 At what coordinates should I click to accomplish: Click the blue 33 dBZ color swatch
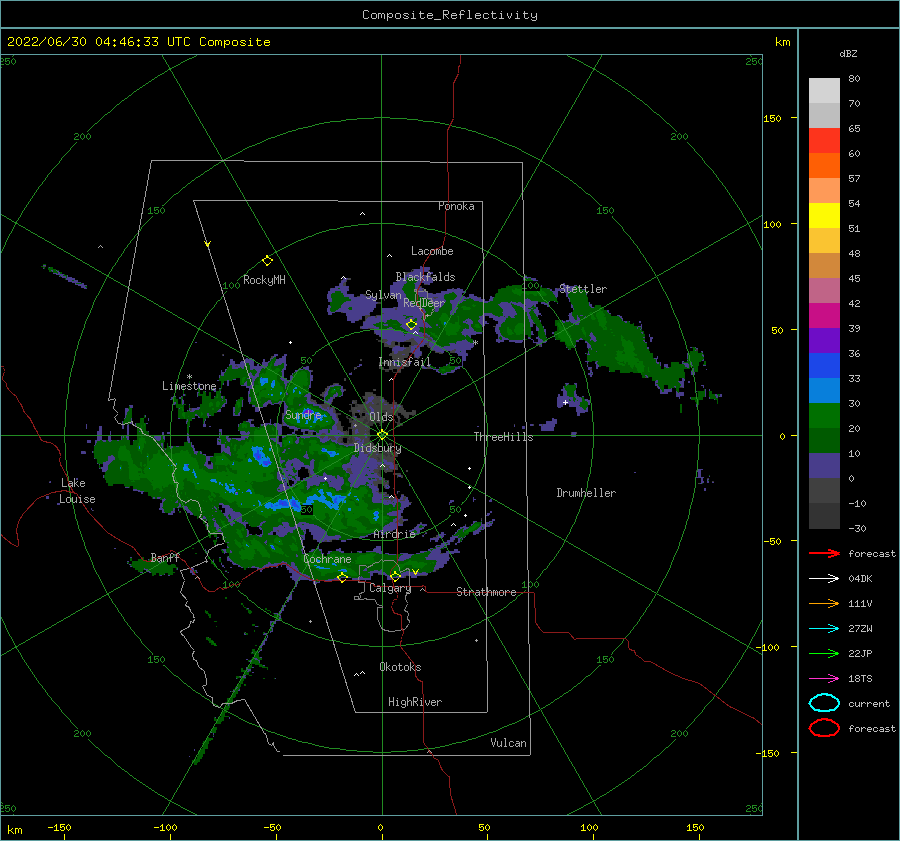click(x=824, y=365)
